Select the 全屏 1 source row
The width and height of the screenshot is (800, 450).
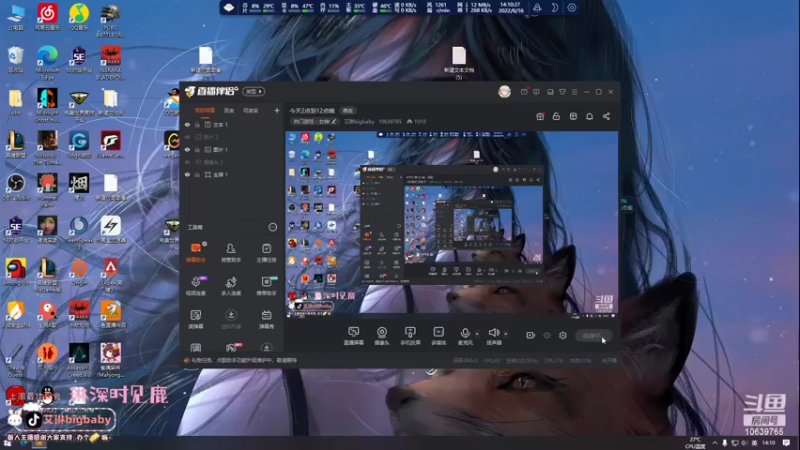pos(232,174)
